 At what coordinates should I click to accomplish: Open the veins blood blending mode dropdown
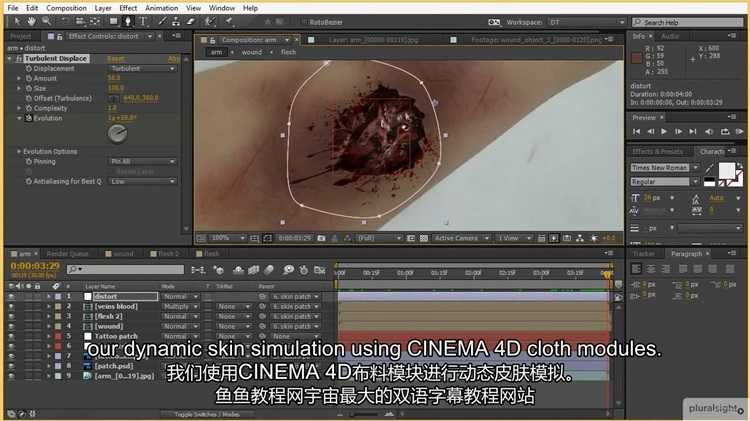(x=180, y=307)
